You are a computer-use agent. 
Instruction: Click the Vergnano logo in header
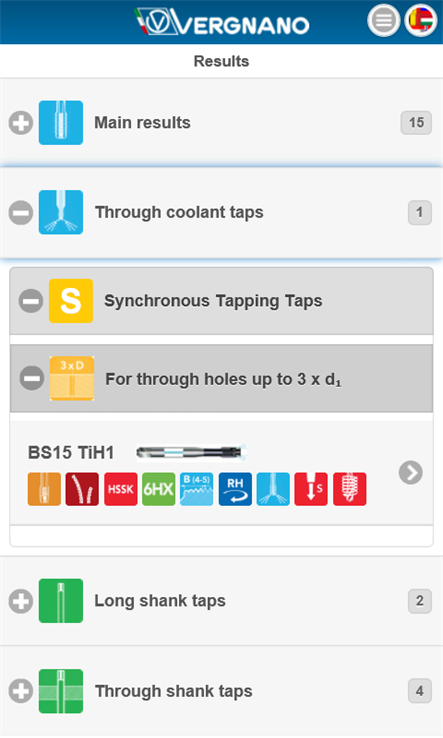click(221, 22)
